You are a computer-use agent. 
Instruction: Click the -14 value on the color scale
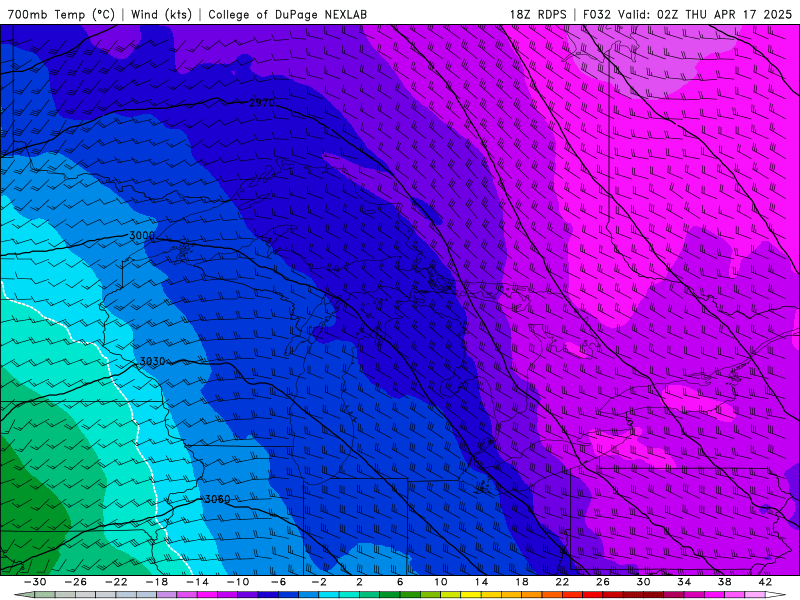197,582
